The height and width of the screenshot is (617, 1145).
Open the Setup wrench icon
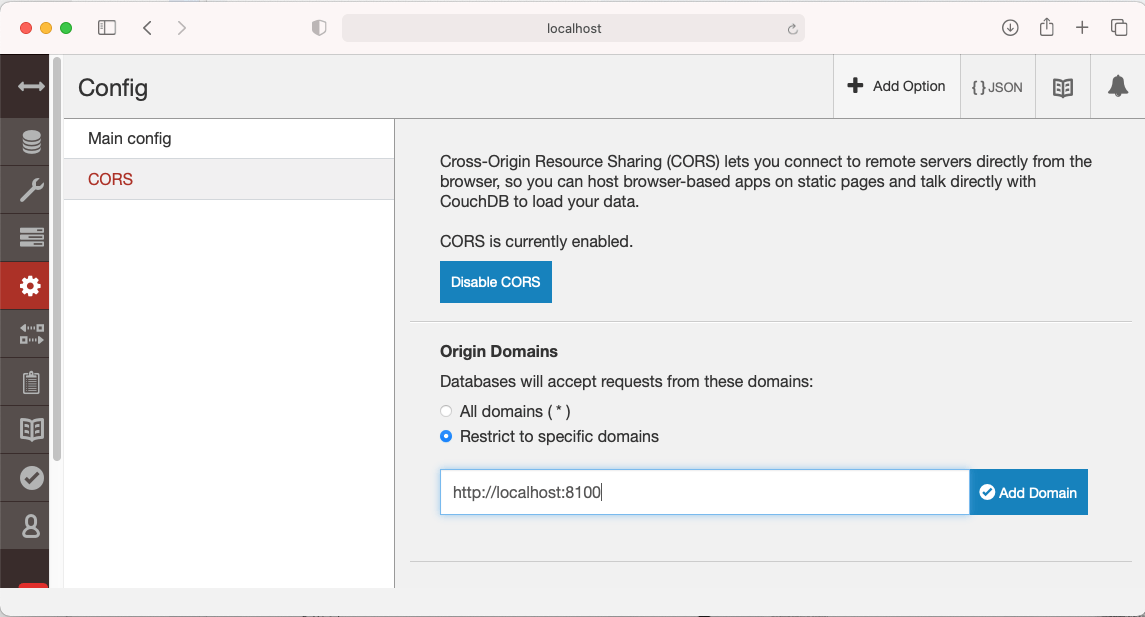click(31, 190)
